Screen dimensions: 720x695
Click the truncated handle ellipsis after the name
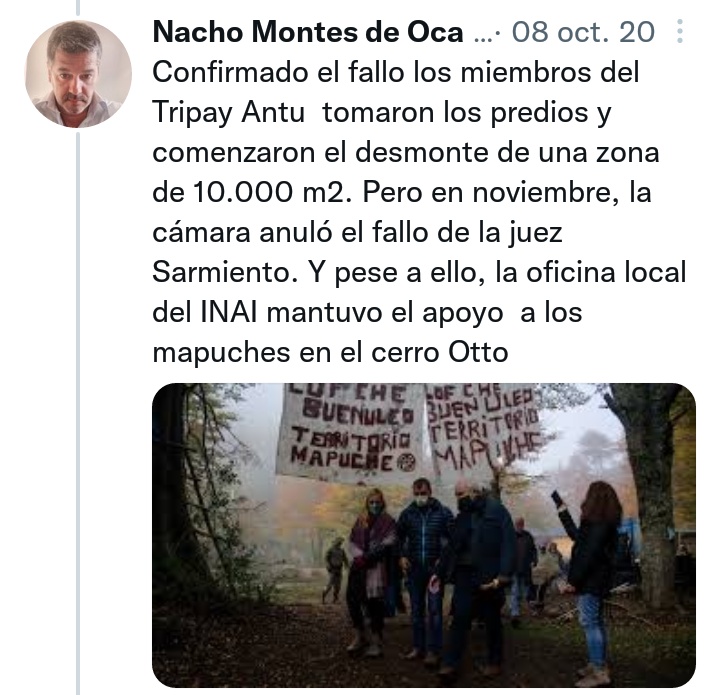coord(483,36)
